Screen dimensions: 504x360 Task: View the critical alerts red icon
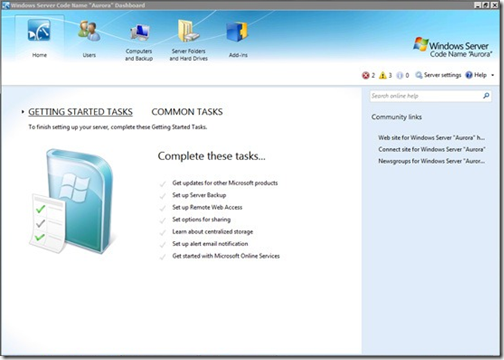365,75
